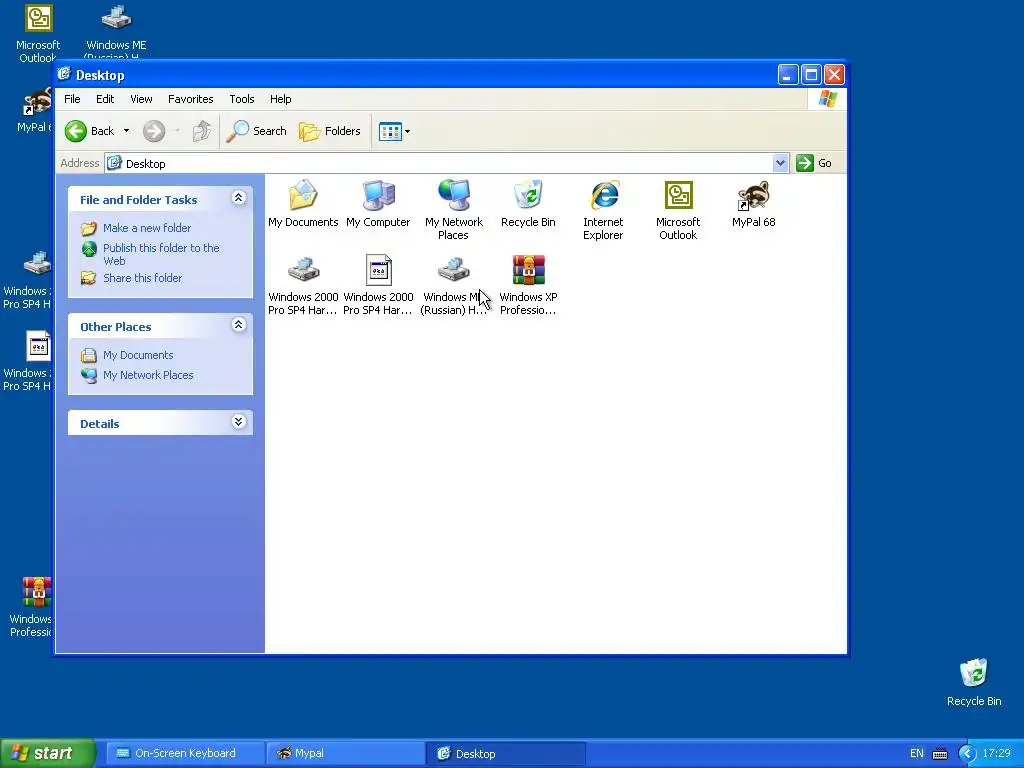Collapse the Other Places panel

click(x=238, y=325)
